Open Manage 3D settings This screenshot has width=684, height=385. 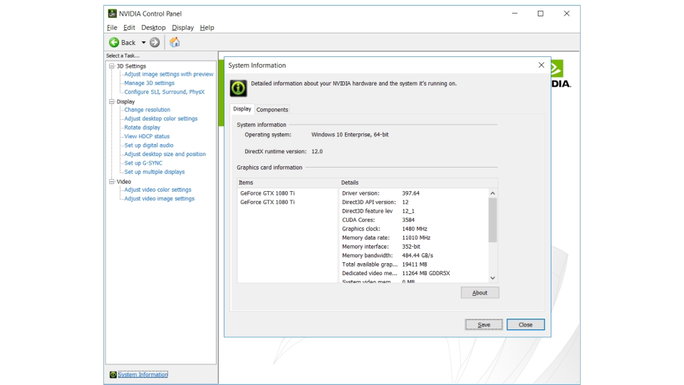pyautogui.click(x=149, y=83)
